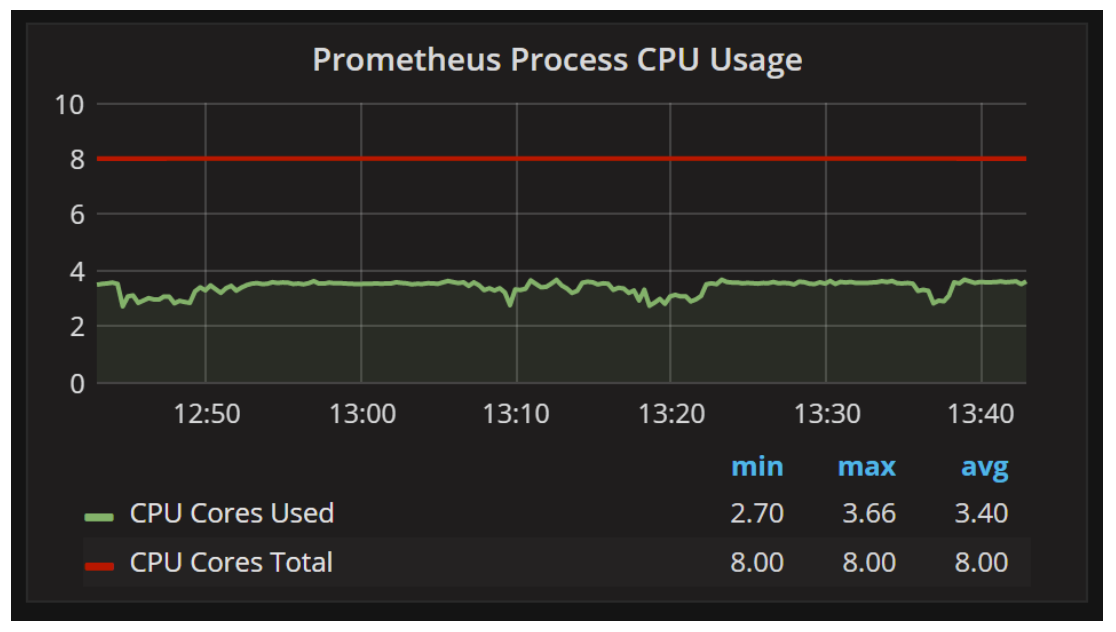1116x632 pixels.
Task: Click the 13:00 time label on x-axis
Action: [361, 414]
